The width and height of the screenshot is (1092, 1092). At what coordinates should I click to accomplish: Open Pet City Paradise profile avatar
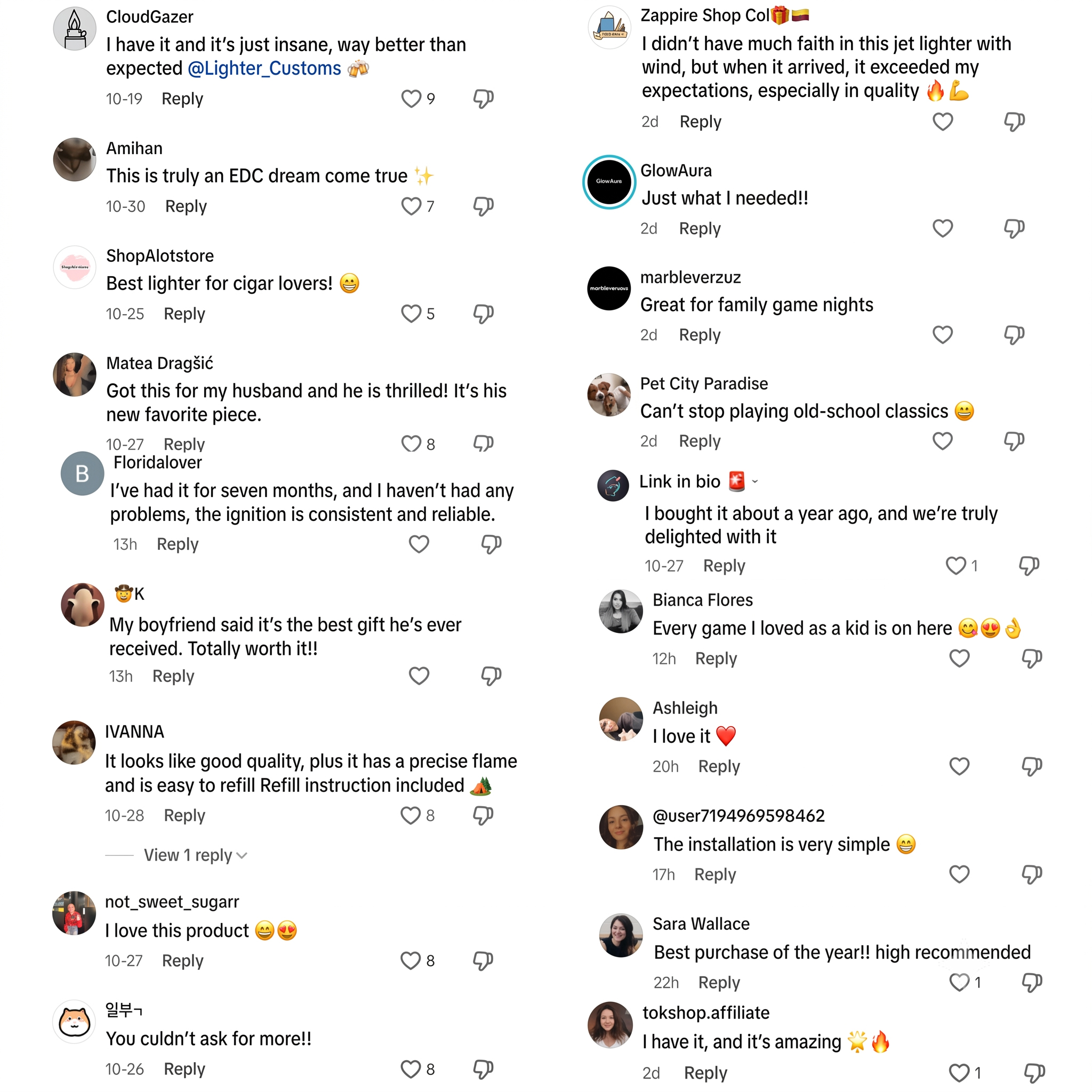609,395
